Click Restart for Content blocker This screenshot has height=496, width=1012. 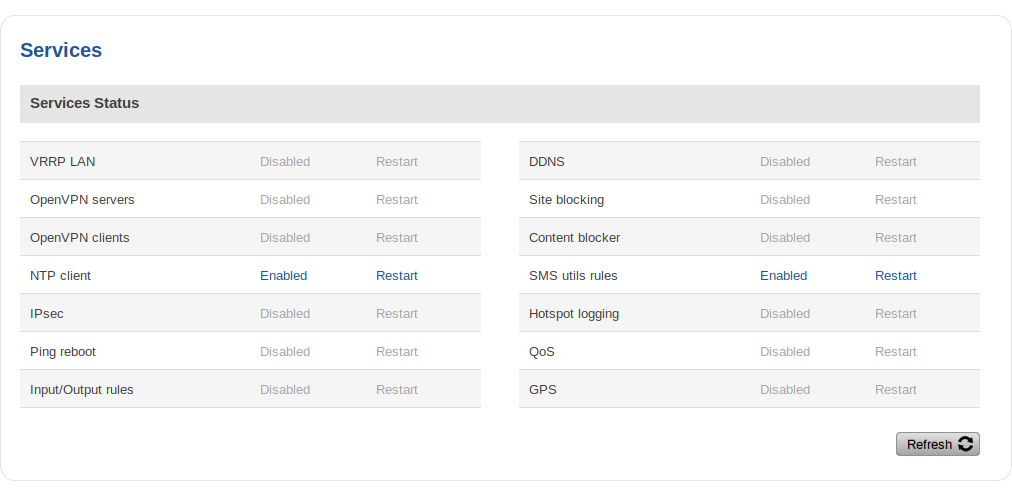tap(895, 238)
